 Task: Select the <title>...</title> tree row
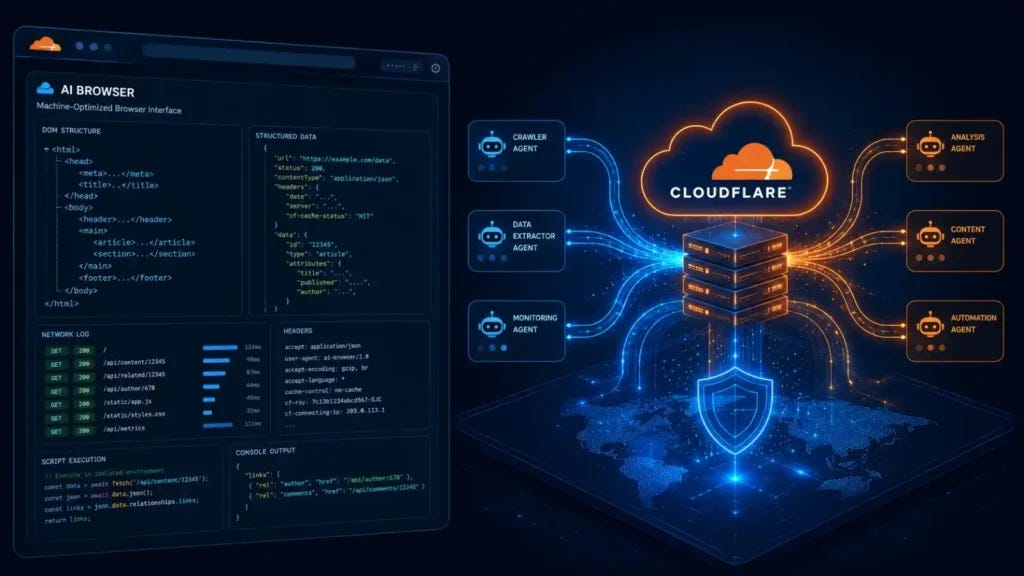[x=119, y=185]
